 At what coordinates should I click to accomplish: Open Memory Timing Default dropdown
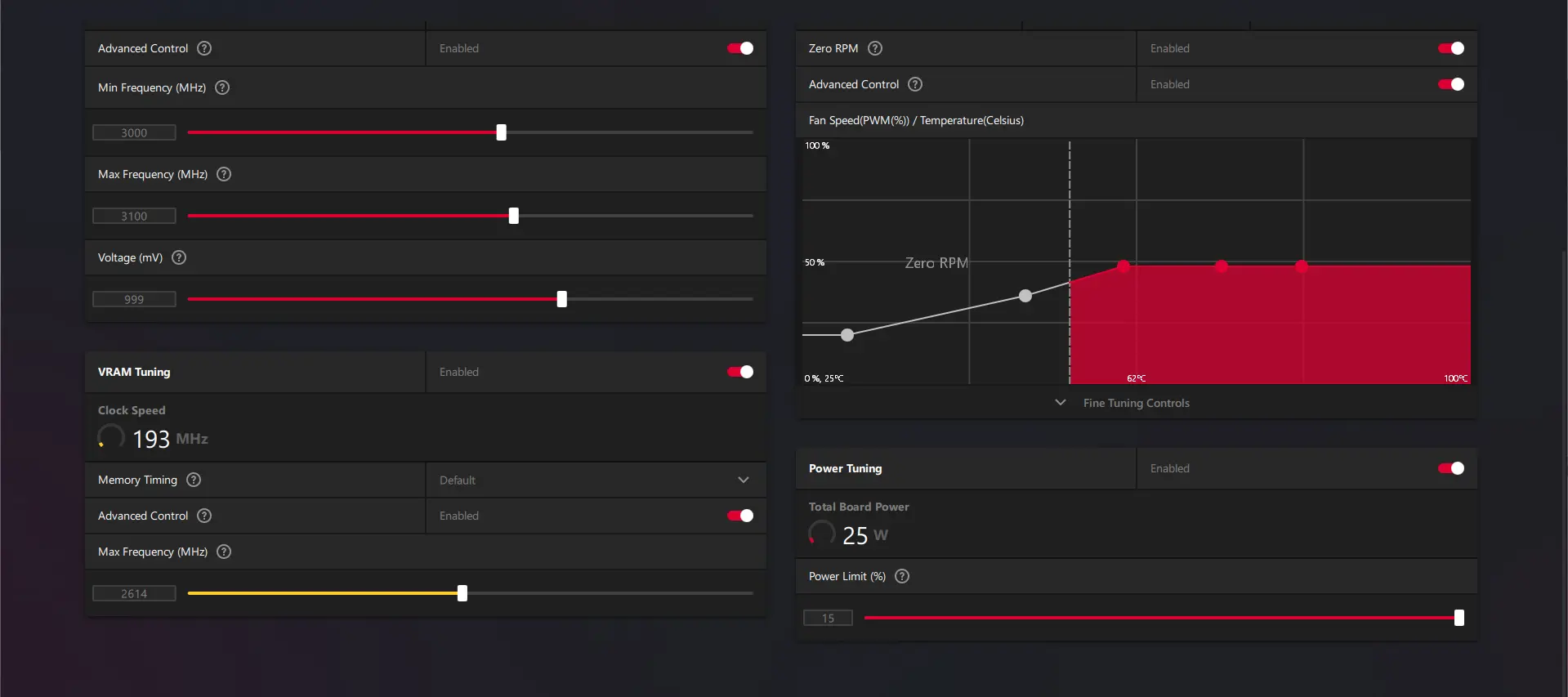(x=596, y=480)
